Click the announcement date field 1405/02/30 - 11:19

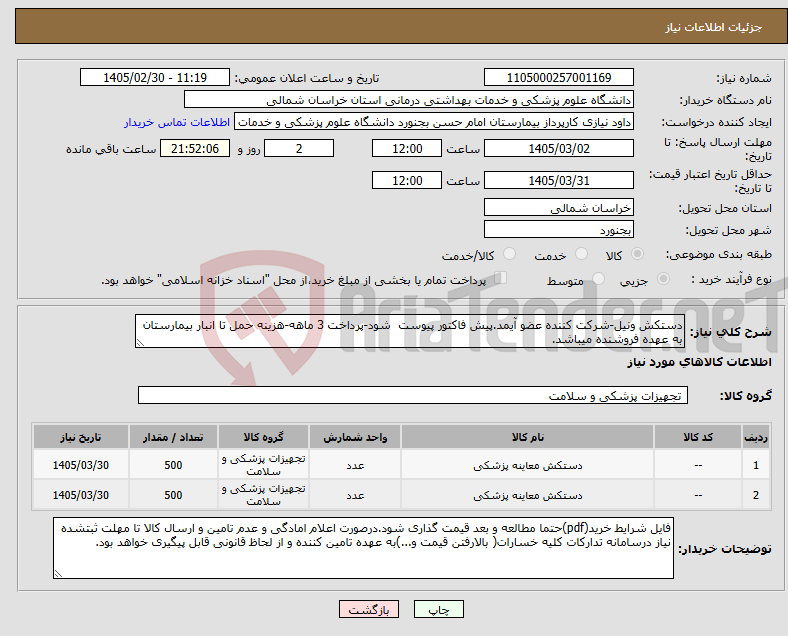pos(155,77)
